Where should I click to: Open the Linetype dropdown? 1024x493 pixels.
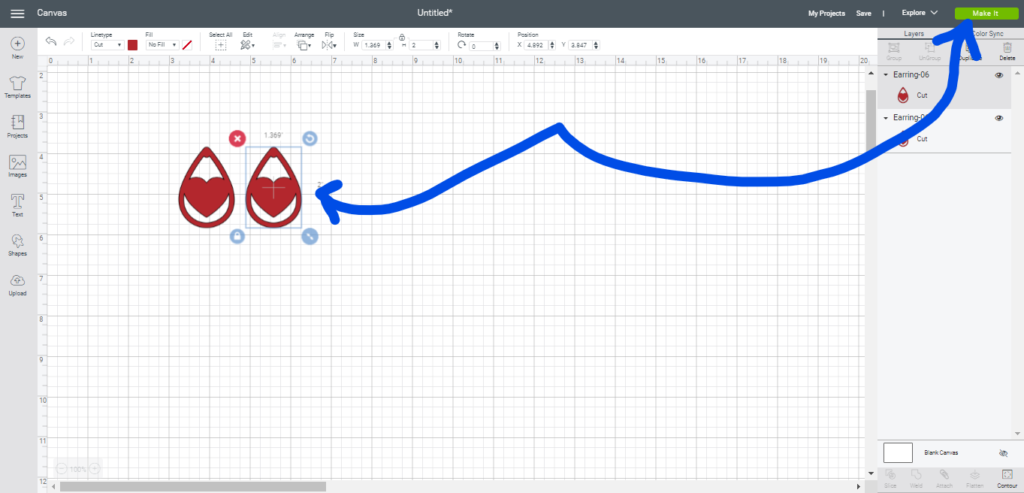point(107,45)
